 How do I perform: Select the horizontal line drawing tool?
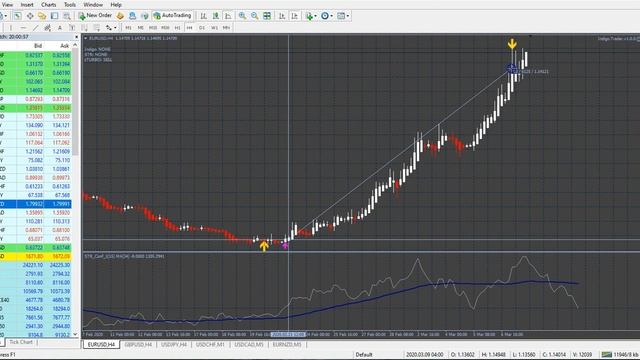coord(23,28)
